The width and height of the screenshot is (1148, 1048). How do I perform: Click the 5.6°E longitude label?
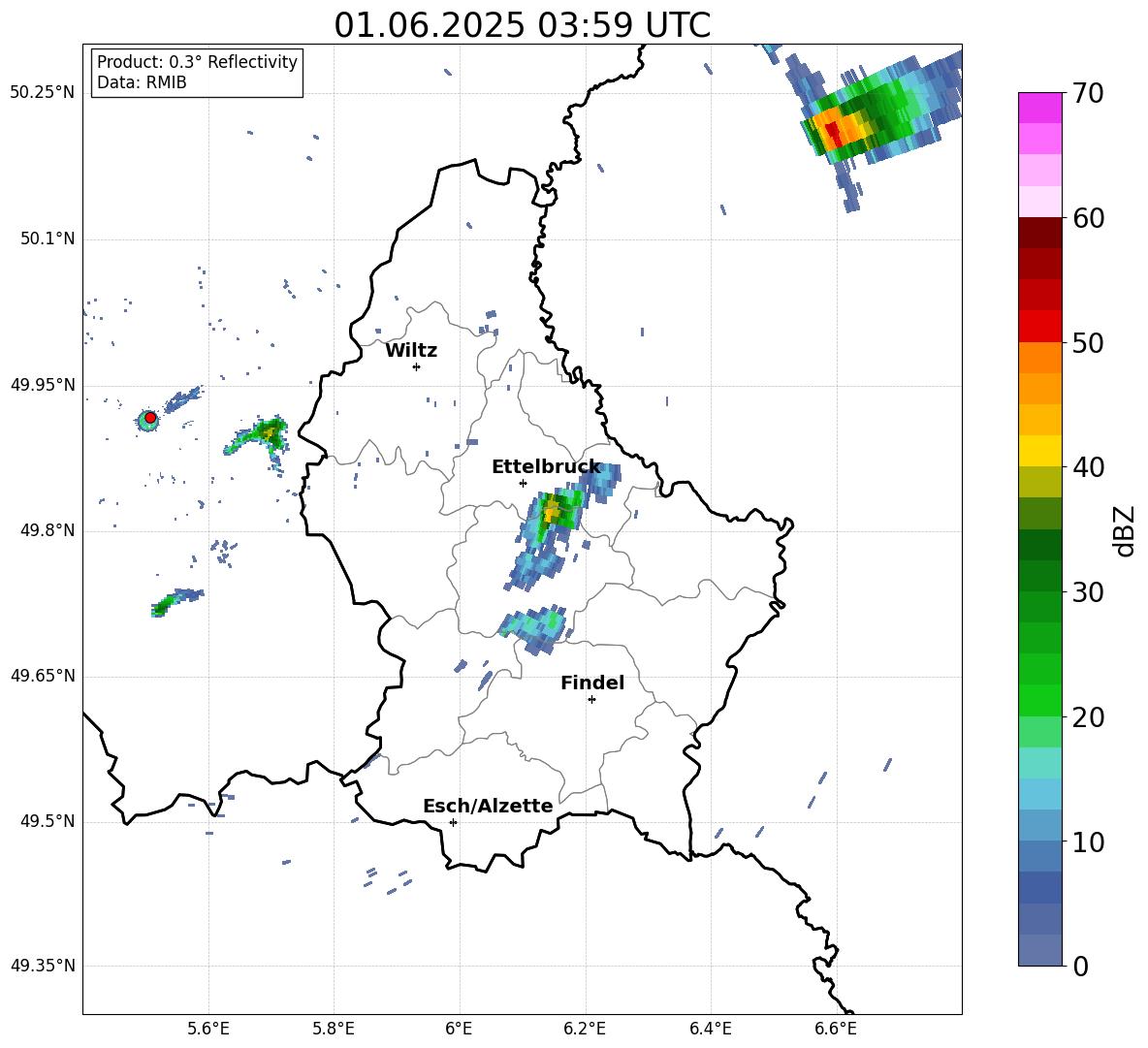click(208, 1030)
